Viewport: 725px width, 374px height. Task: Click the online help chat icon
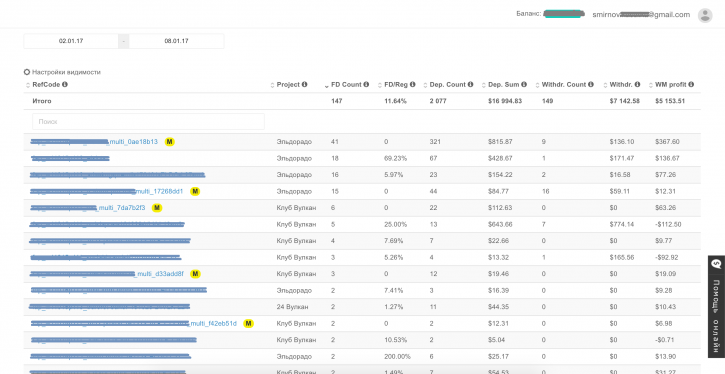point(716,264)
